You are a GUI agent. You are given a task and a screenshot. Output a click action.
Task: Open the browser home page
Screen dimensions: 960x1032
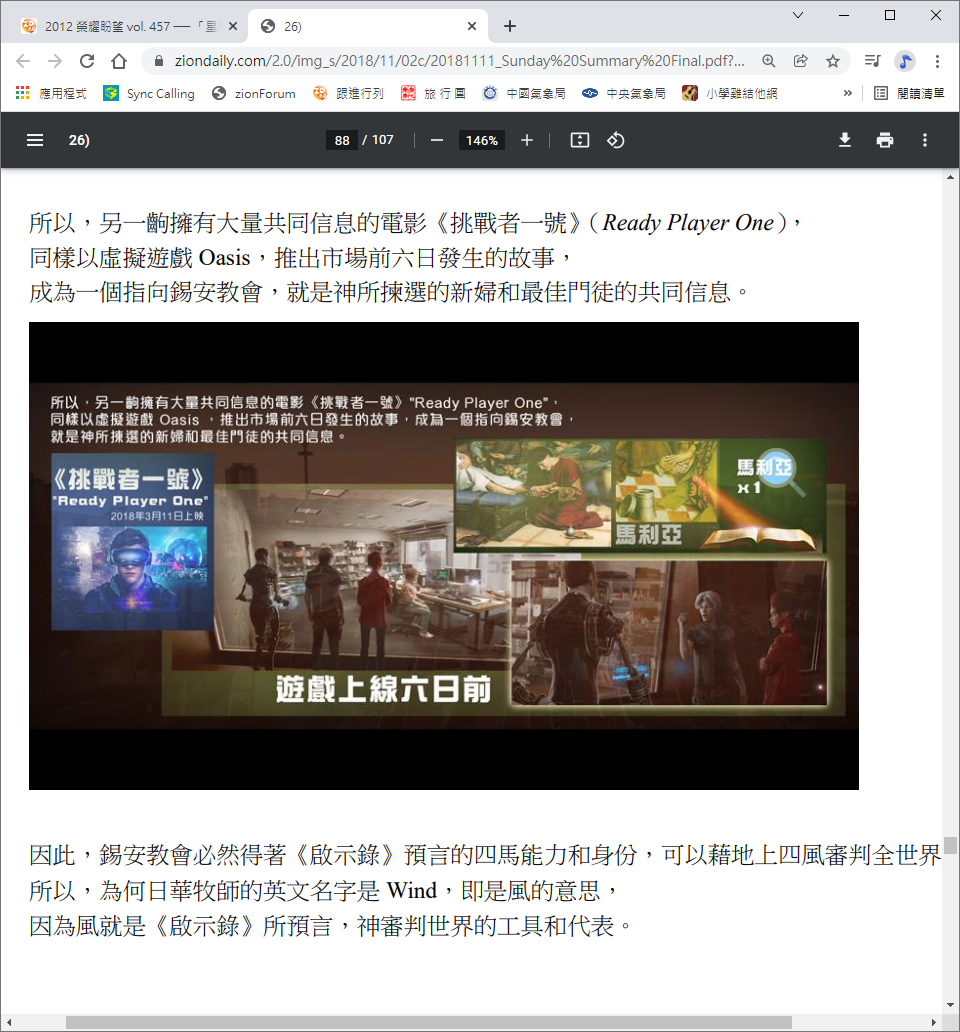pos(119,61)
